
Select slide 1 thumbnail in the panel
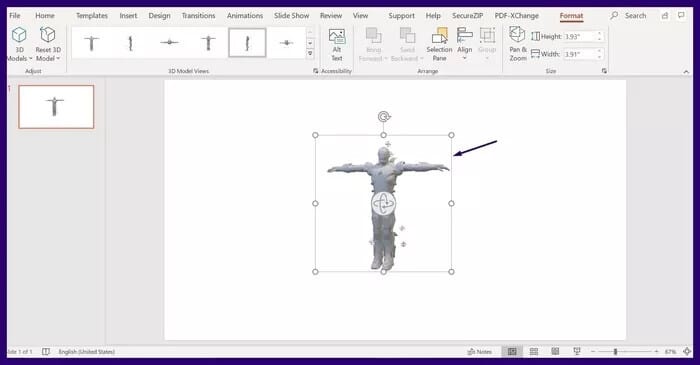[56, 107]
